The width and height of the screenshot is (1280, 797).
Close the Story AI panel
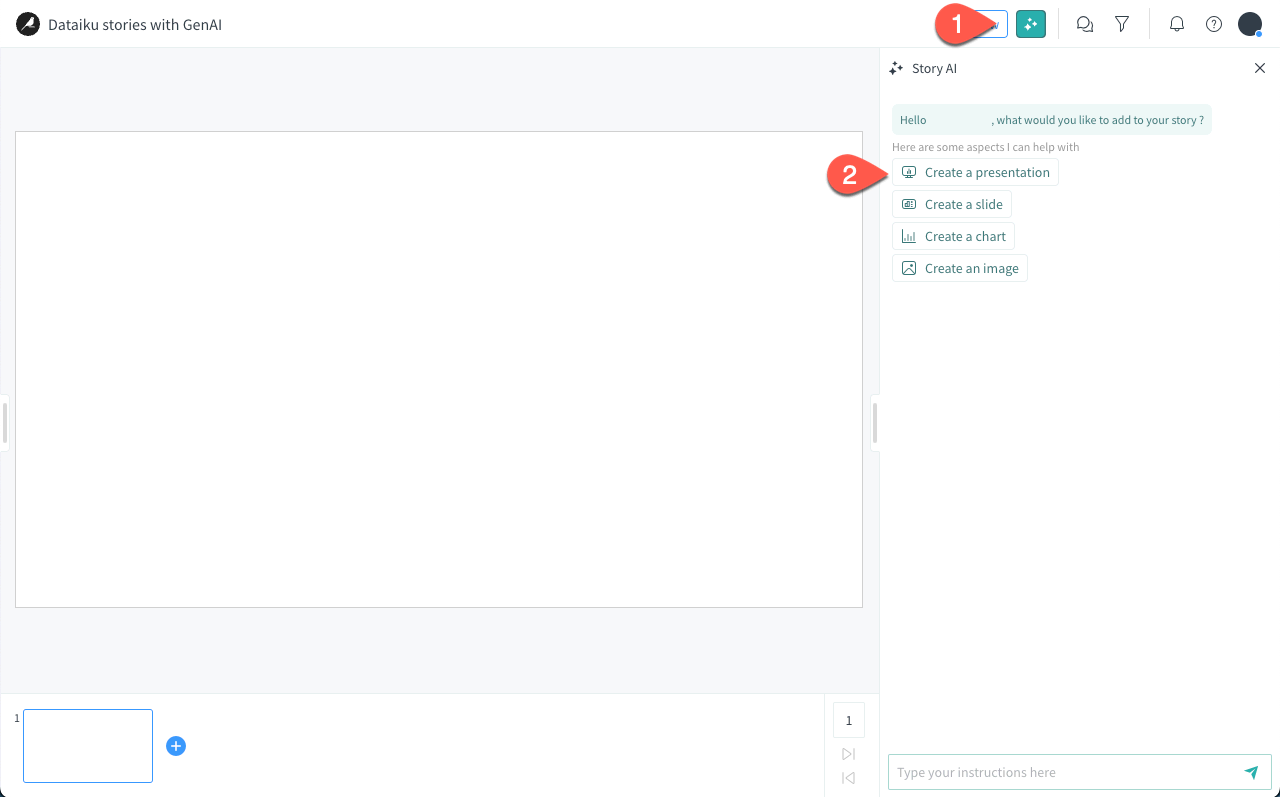point(1260,68)
